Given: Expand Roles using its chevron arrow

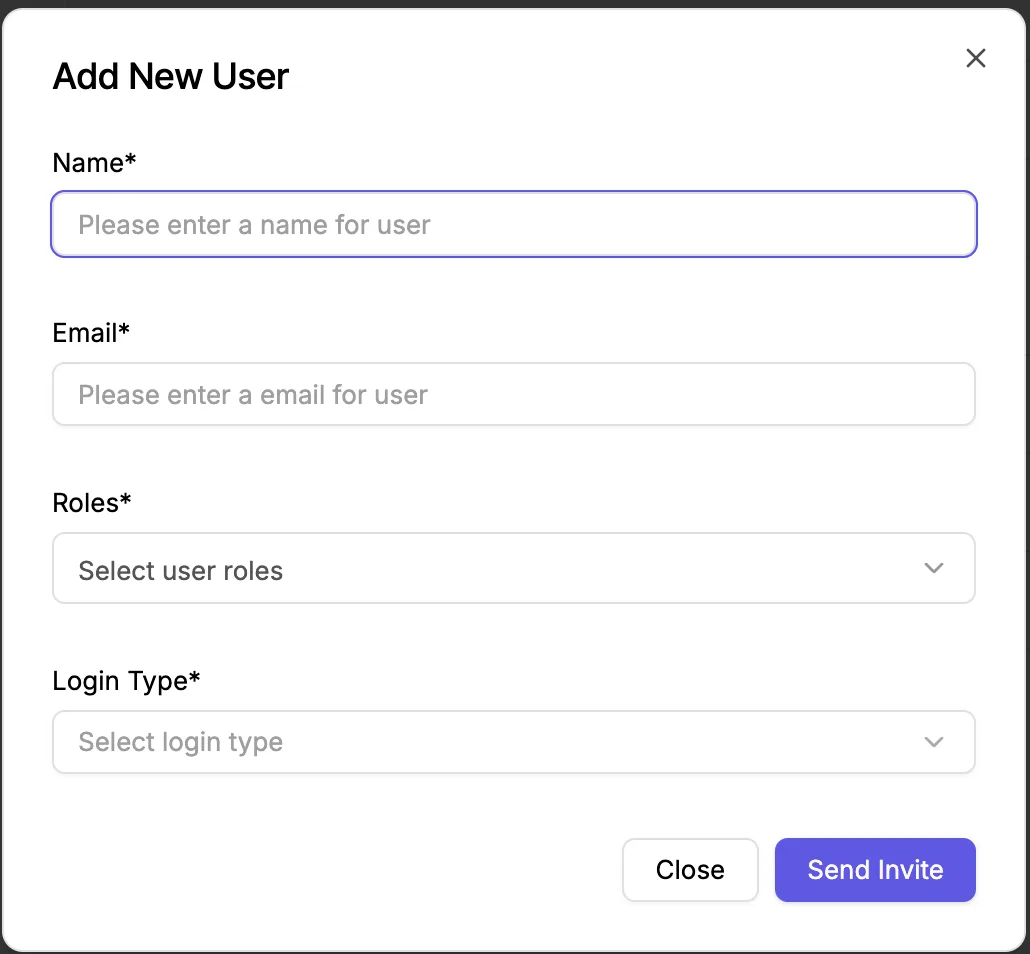Looking at the screenshot, I should coord(933,568).
